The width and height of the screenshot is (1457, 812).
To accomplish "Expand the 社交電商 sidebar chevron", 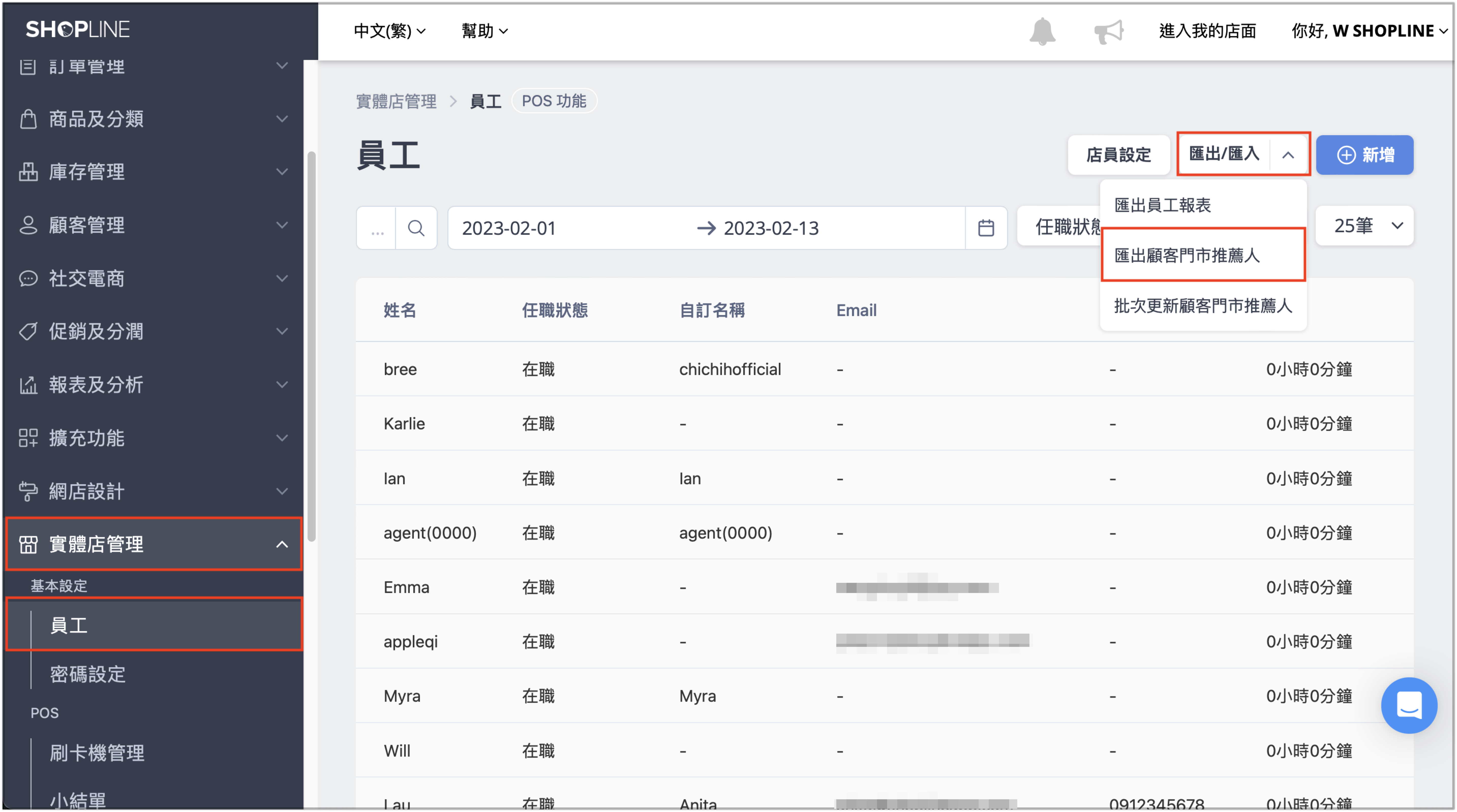I will pyautogui.click(x=282, y=278).
